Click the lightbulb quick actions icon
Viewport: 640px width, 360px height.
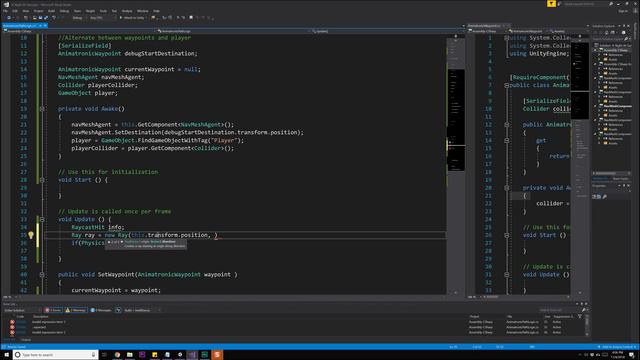pos(31,235)
